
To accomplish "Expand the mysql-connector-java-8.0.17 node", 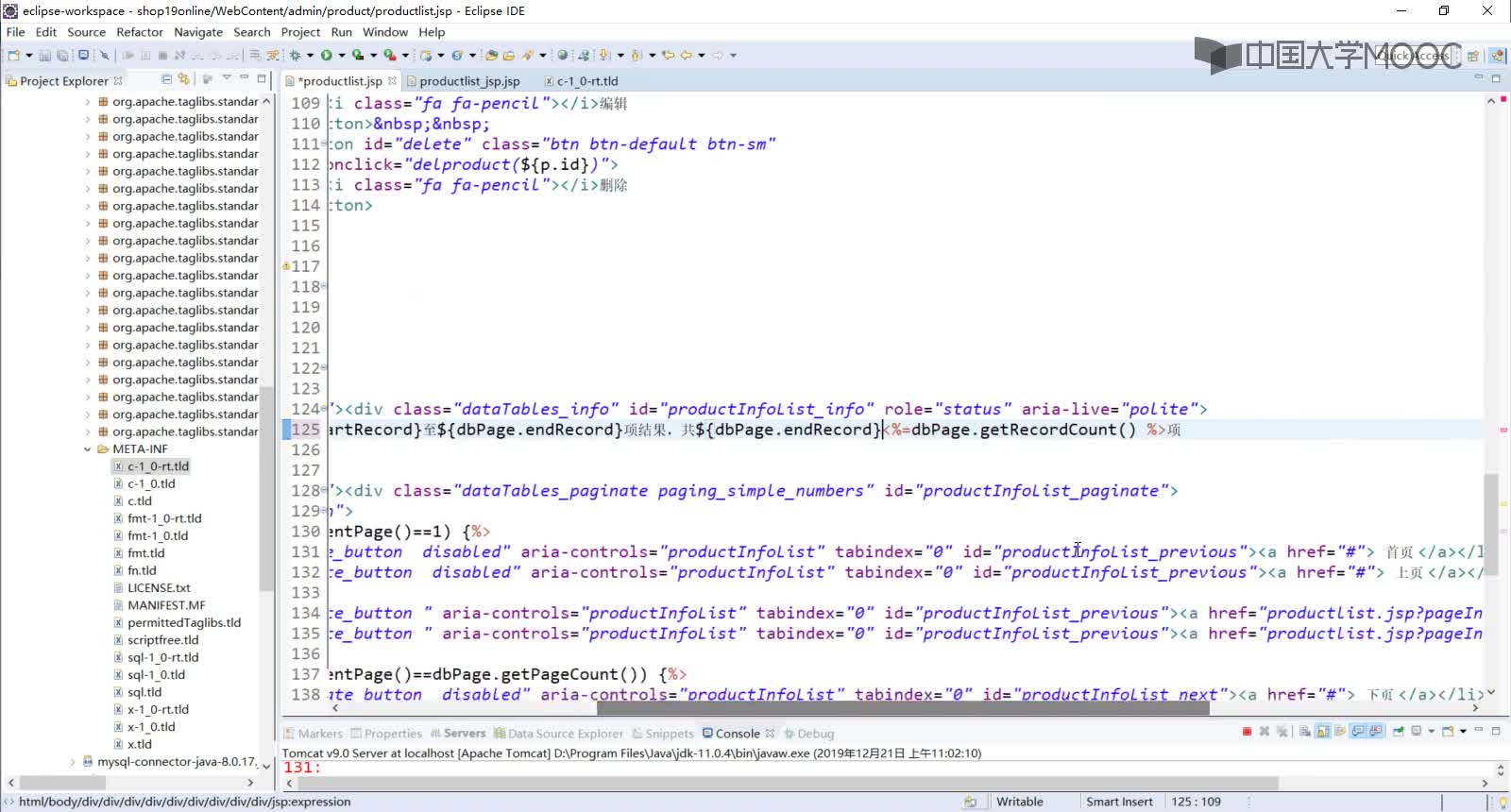I will point(73,762).
